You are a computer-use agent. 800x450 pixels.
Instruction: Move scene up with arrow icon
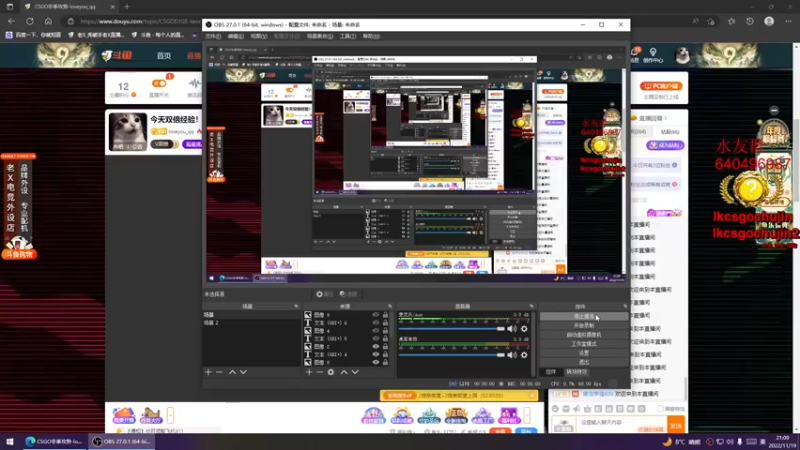(232, 372)
